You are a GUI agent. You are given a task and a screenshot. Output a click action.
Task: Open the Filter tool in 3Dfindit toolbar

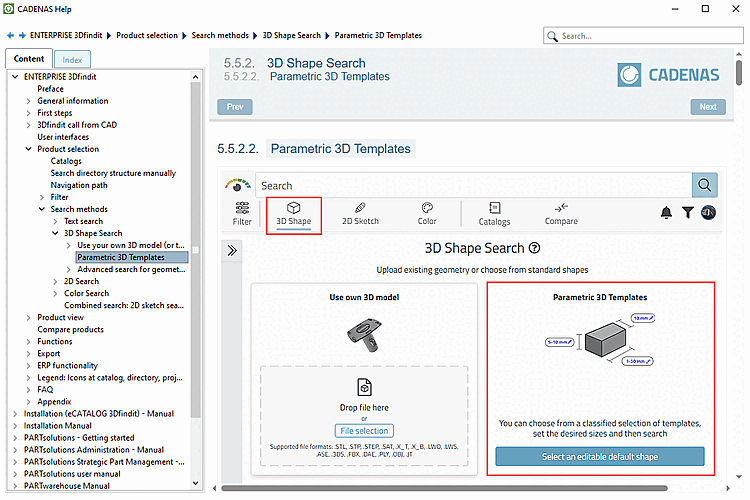(242, 213)
